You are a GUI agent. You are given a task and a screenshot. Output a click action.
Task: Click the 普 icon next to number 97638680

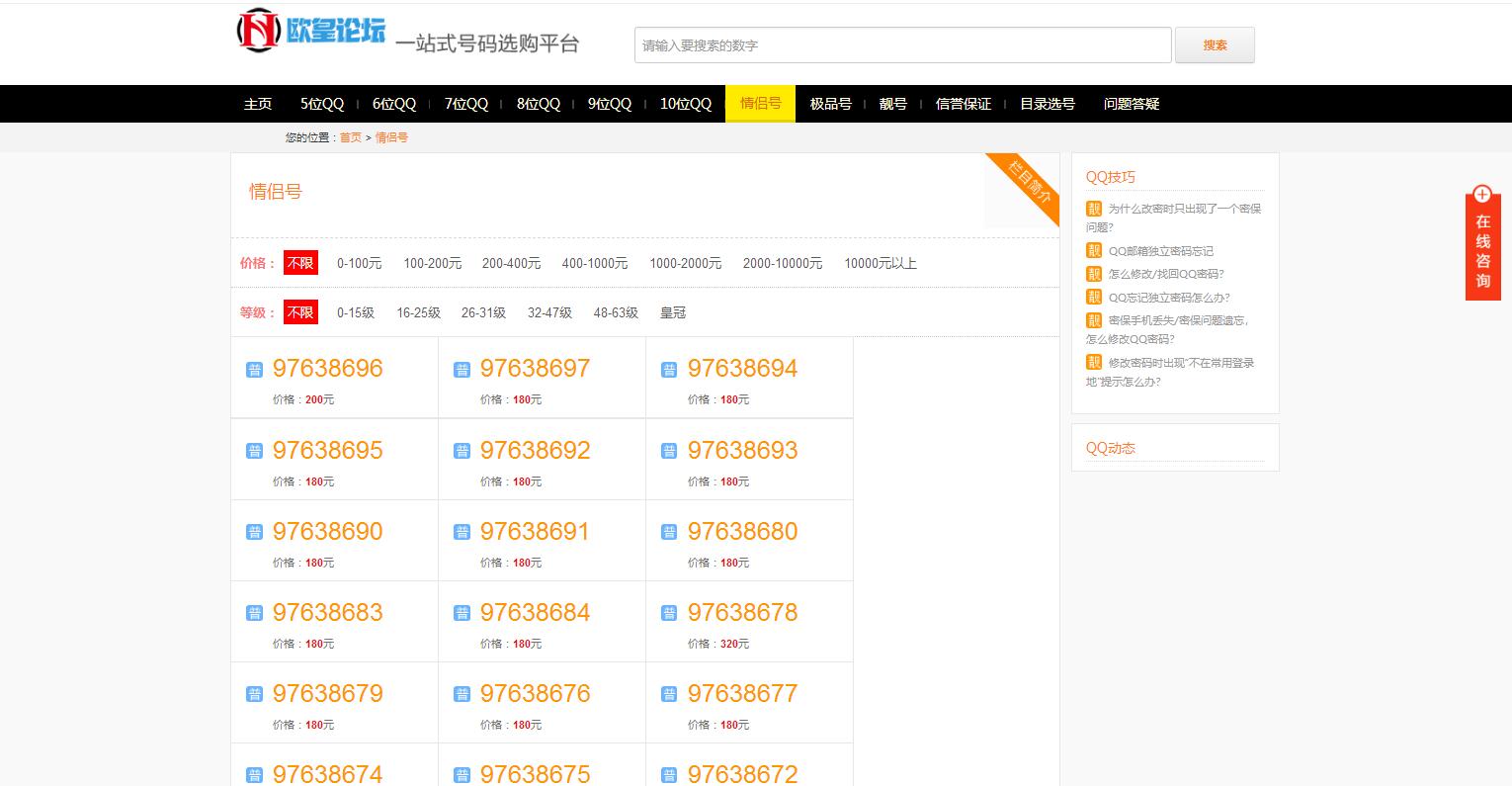click(669, 531)
